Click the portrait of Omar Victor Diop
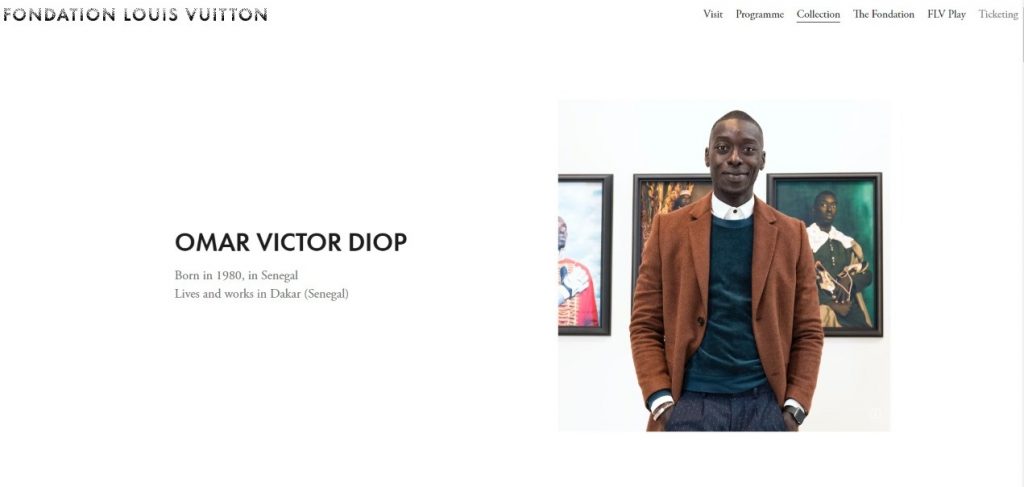The image size is (1024, 487). [x=724, y=266]
